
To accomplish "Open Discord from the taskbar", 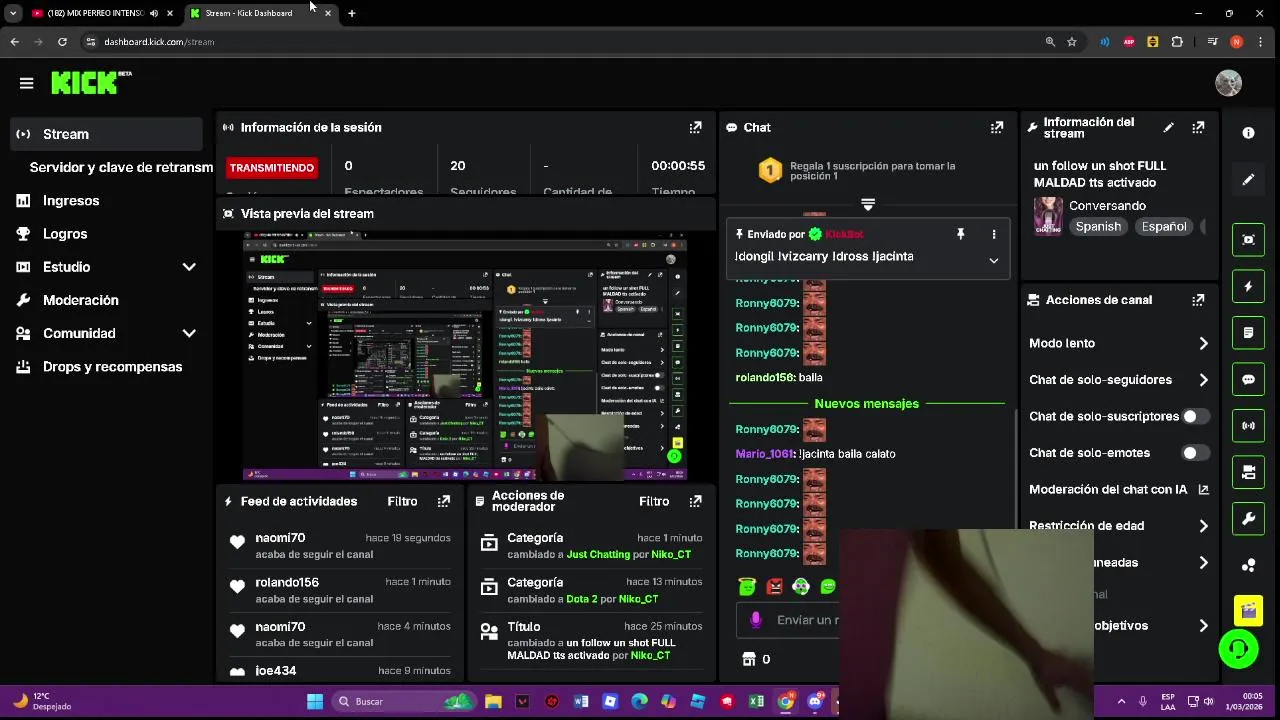I will pyautogui.click(x=814, y=701).
